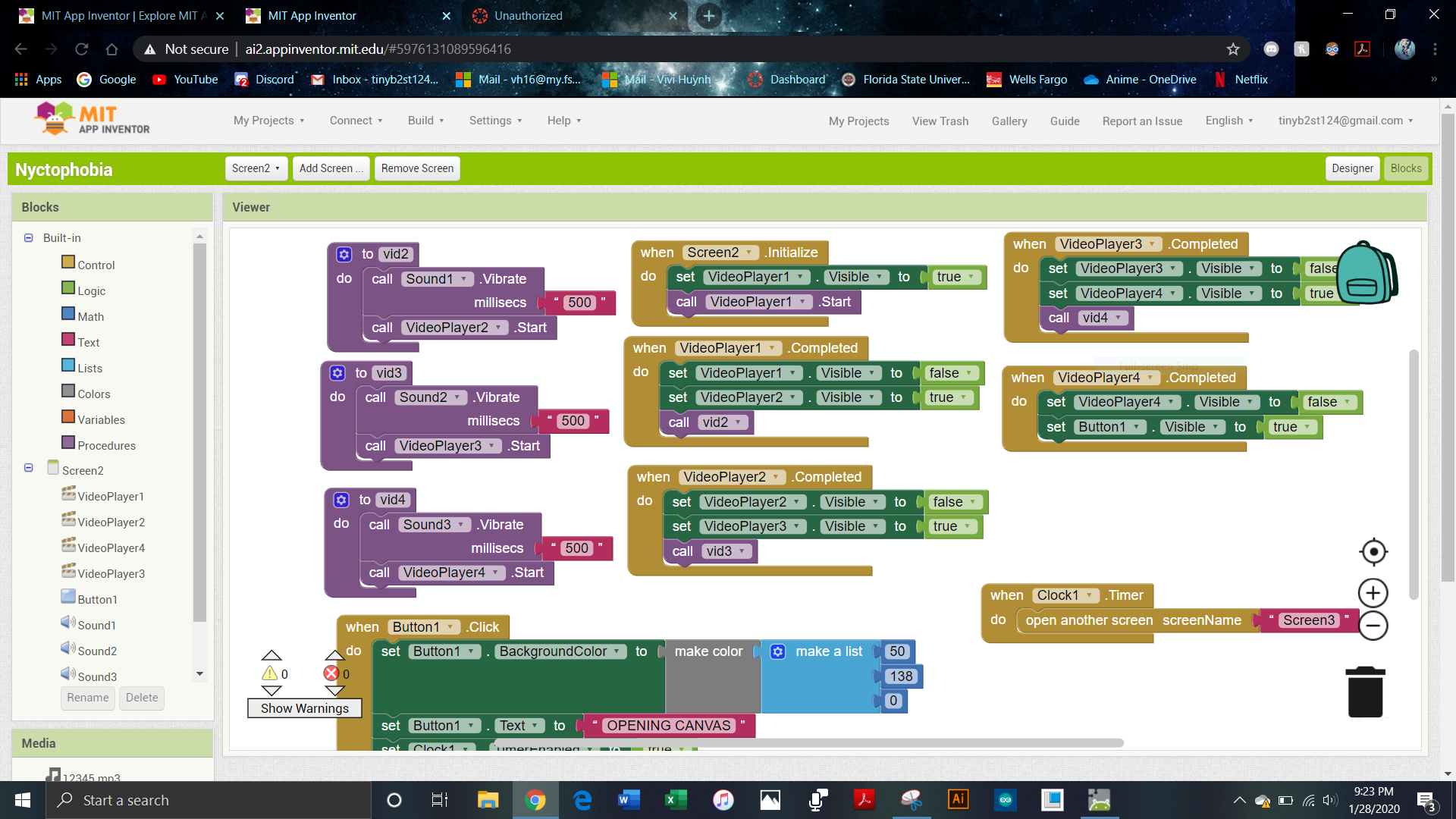Click make a list blue gear icon

pos(778,651)
